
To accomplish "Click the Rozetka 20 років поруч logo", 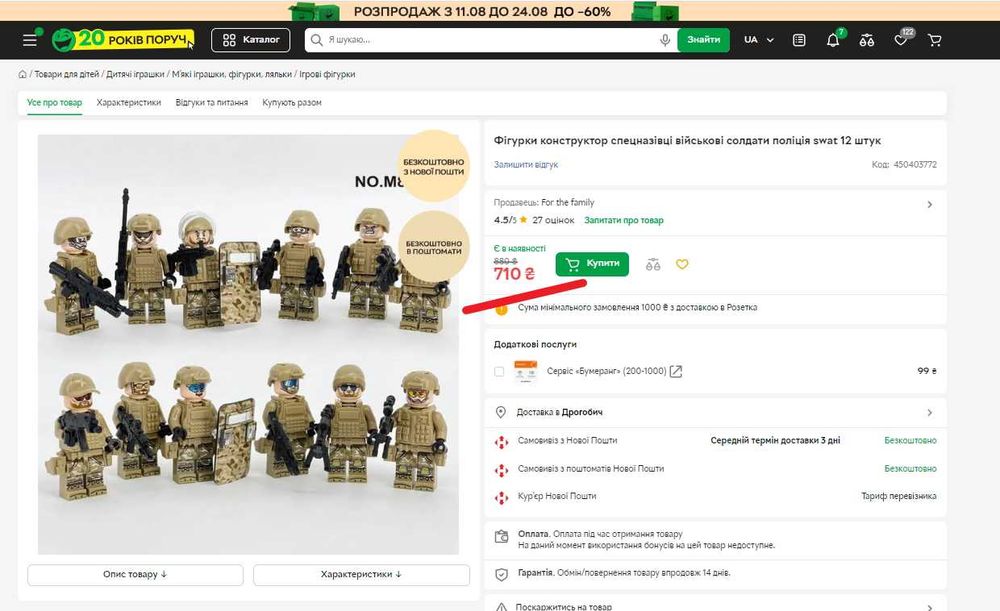I will point(123,40).
